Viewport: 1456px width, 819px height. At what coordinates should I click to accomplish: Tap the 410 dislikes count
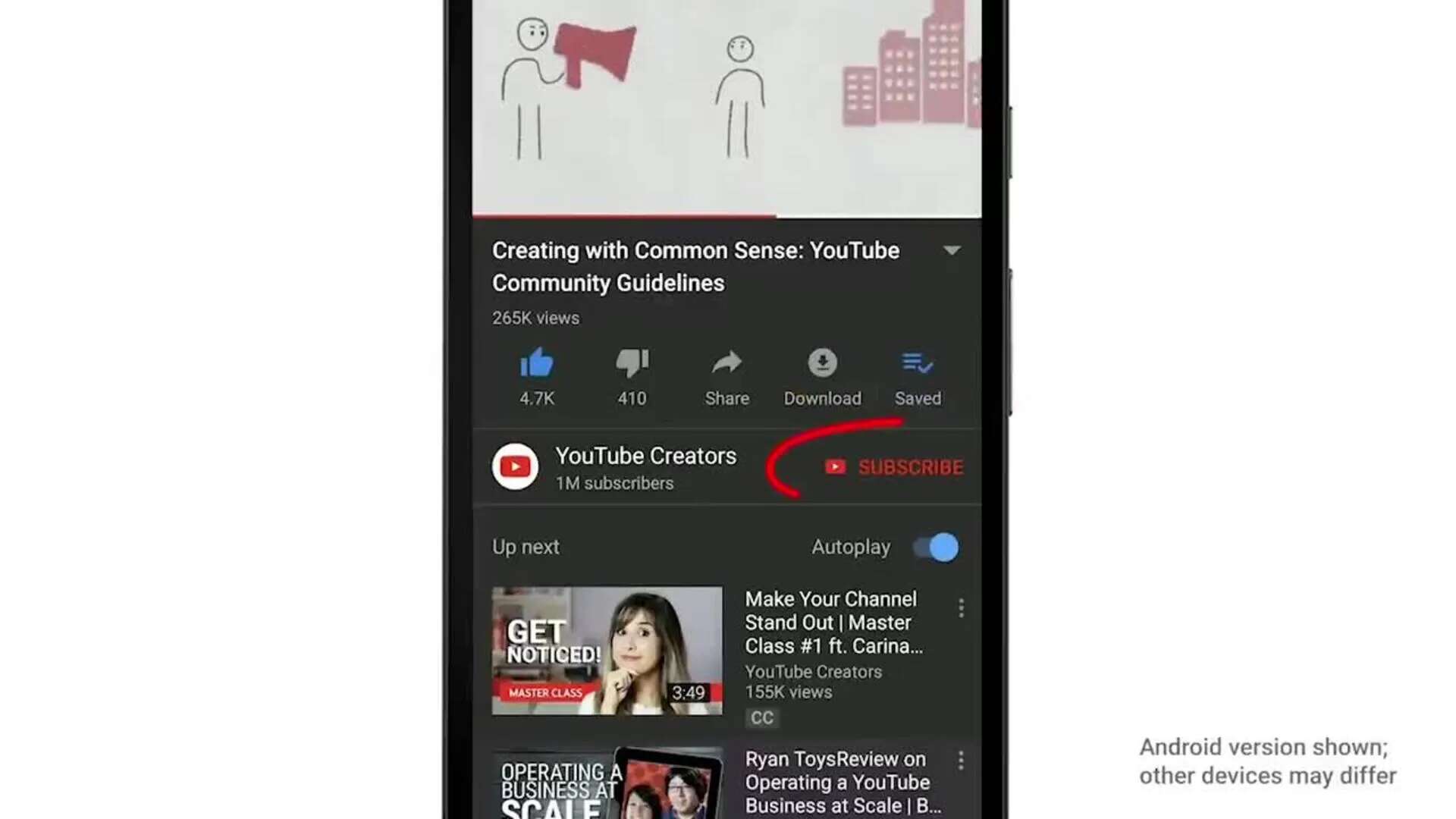coord(632,399)
